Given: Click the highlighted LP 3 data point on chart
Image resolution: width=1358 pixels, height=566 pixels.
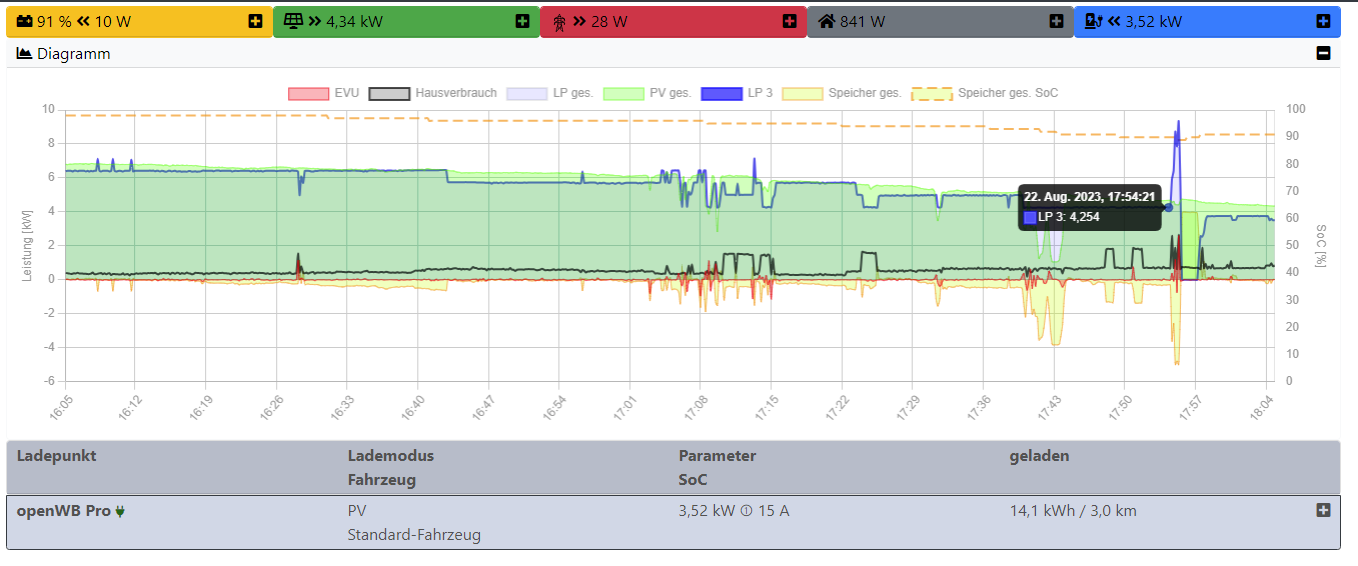Looking at the screenshot, I should 1168,207.
